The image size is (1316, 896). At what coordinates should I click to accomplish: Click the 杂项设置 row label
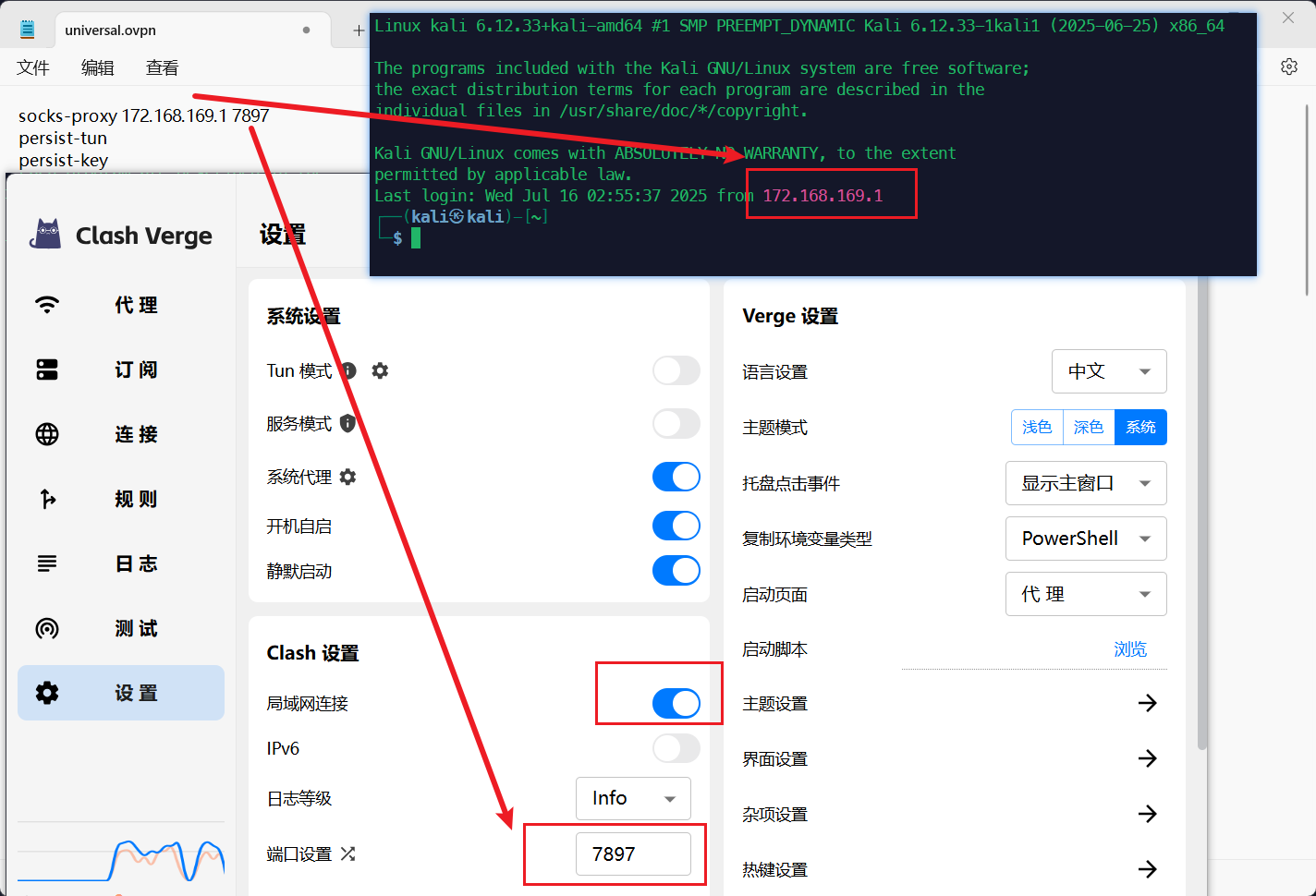tap(775, 815)
